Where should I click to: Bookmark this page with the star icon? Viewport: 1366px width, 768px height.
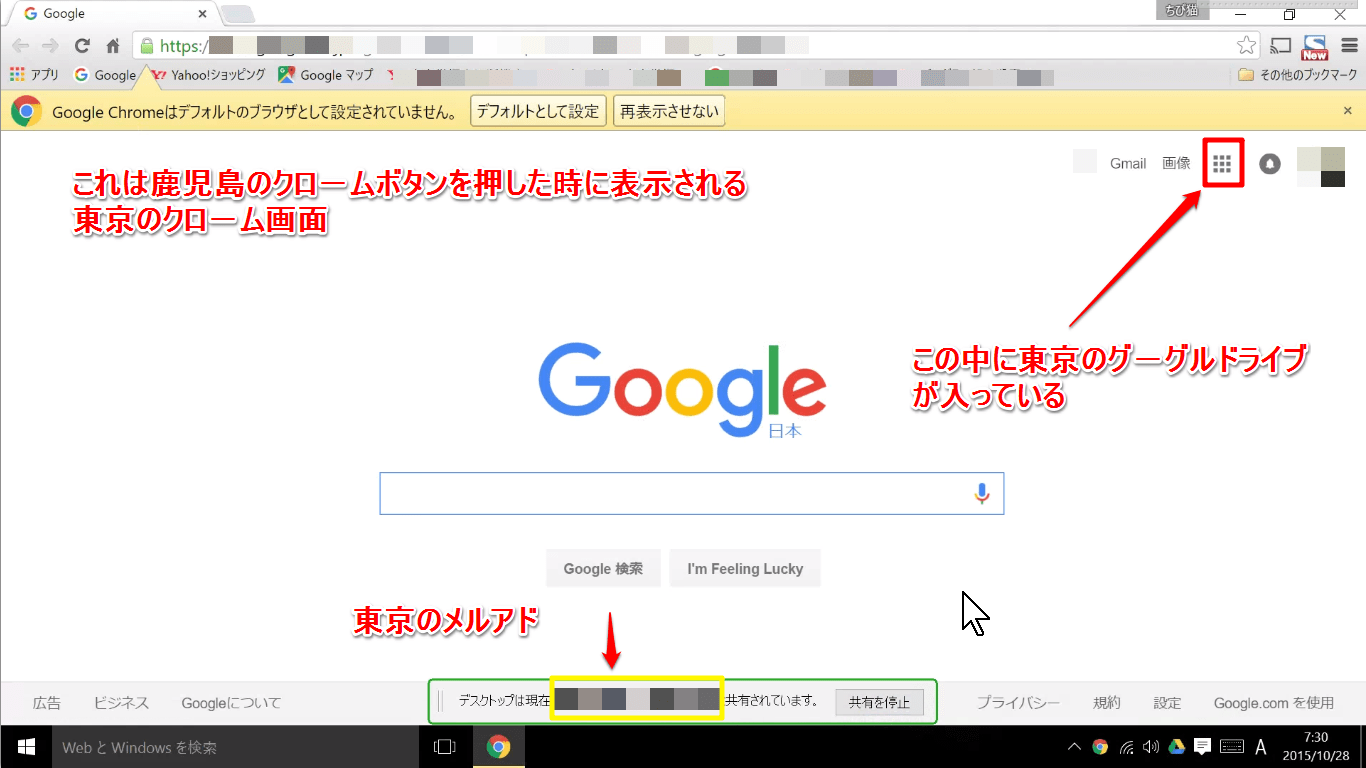click(1245, 46)
